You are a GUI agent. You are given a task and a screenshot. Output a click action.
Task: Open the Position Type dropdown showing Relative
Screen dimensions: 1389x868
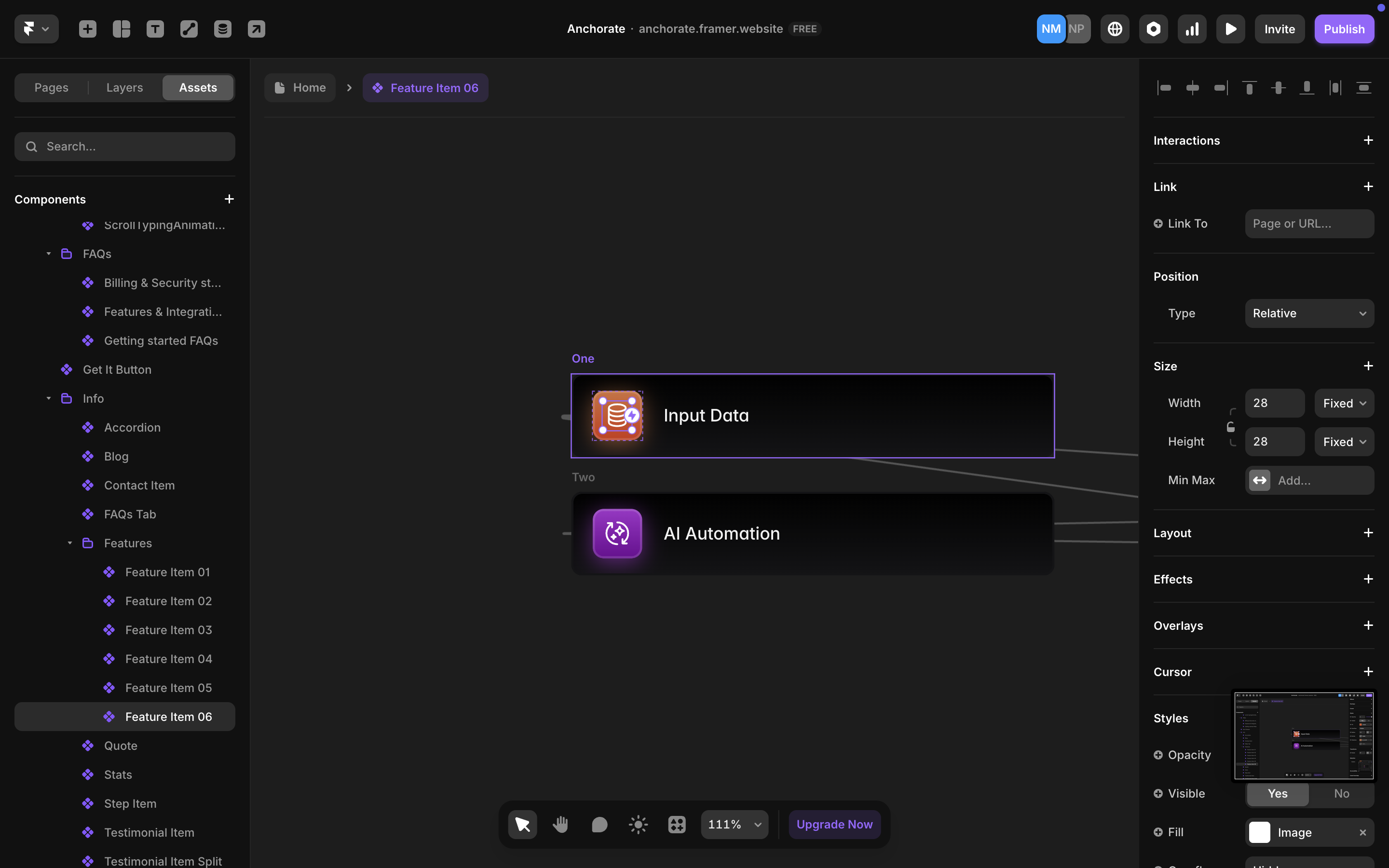1308,313
